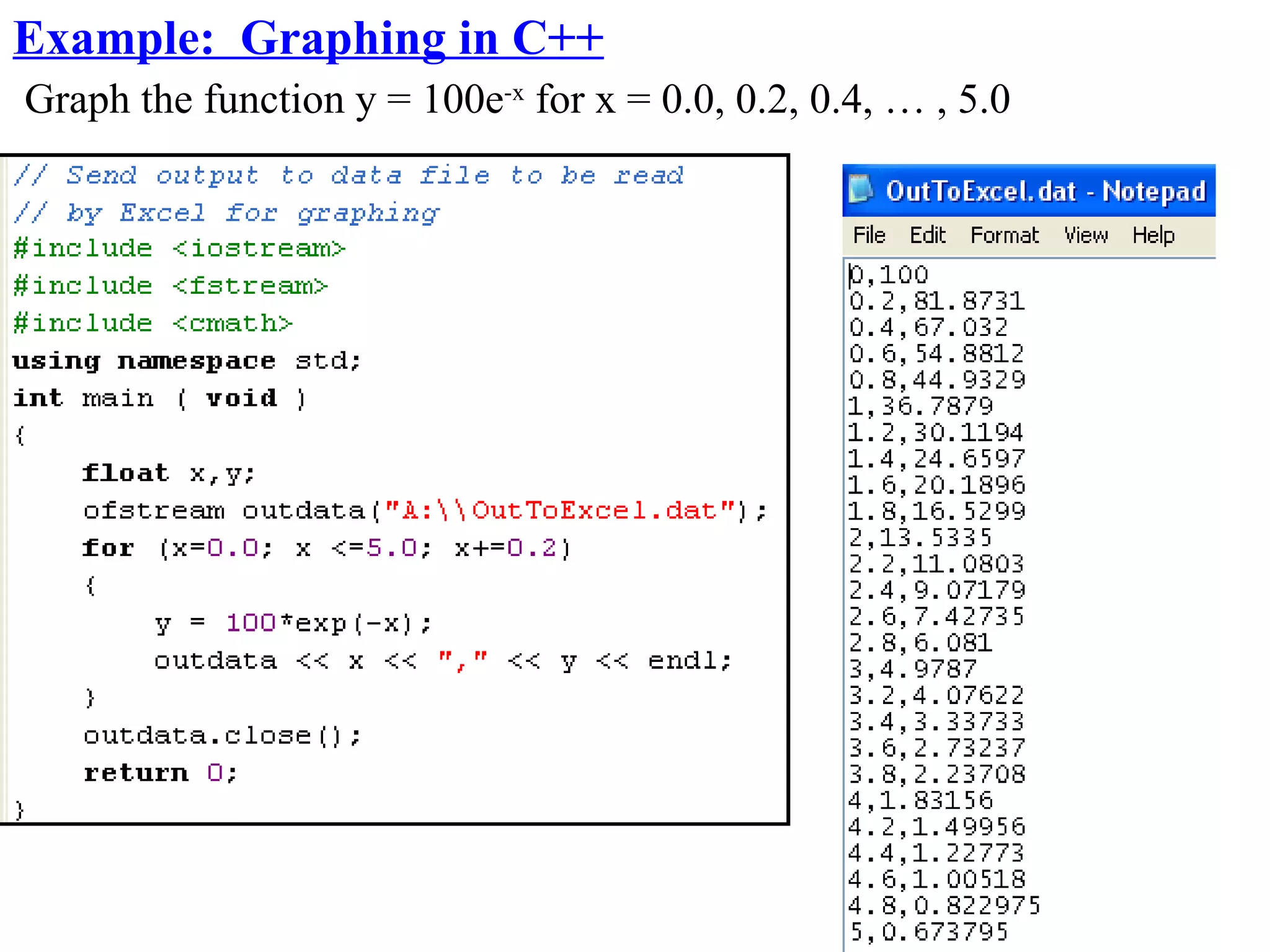Click the OutToExcel.dat - Notepad title bar
Image resolution: width=1270 pixels, height=952 pixels.
tap(1029, 190)
